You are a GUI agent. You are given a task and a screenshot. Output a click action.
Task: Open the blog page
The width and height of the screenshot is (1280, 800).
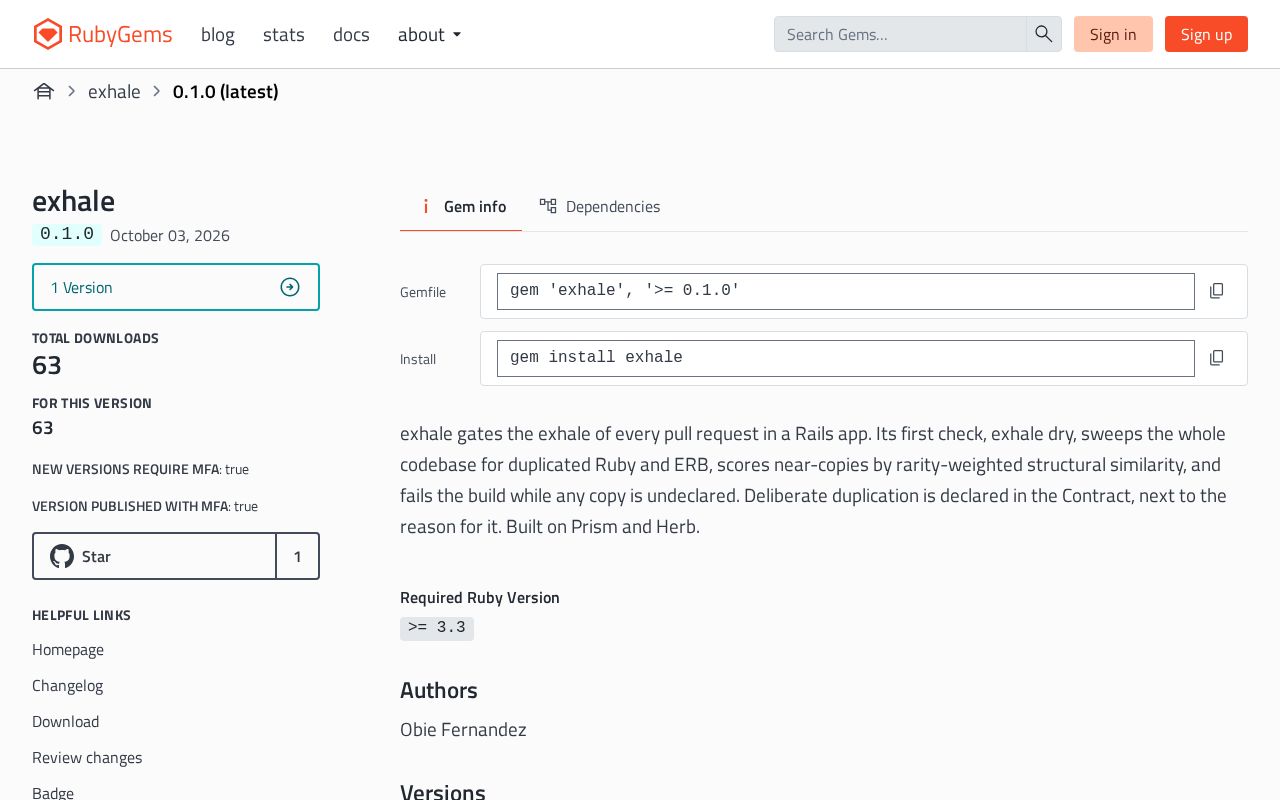click(x=218, y=34)
